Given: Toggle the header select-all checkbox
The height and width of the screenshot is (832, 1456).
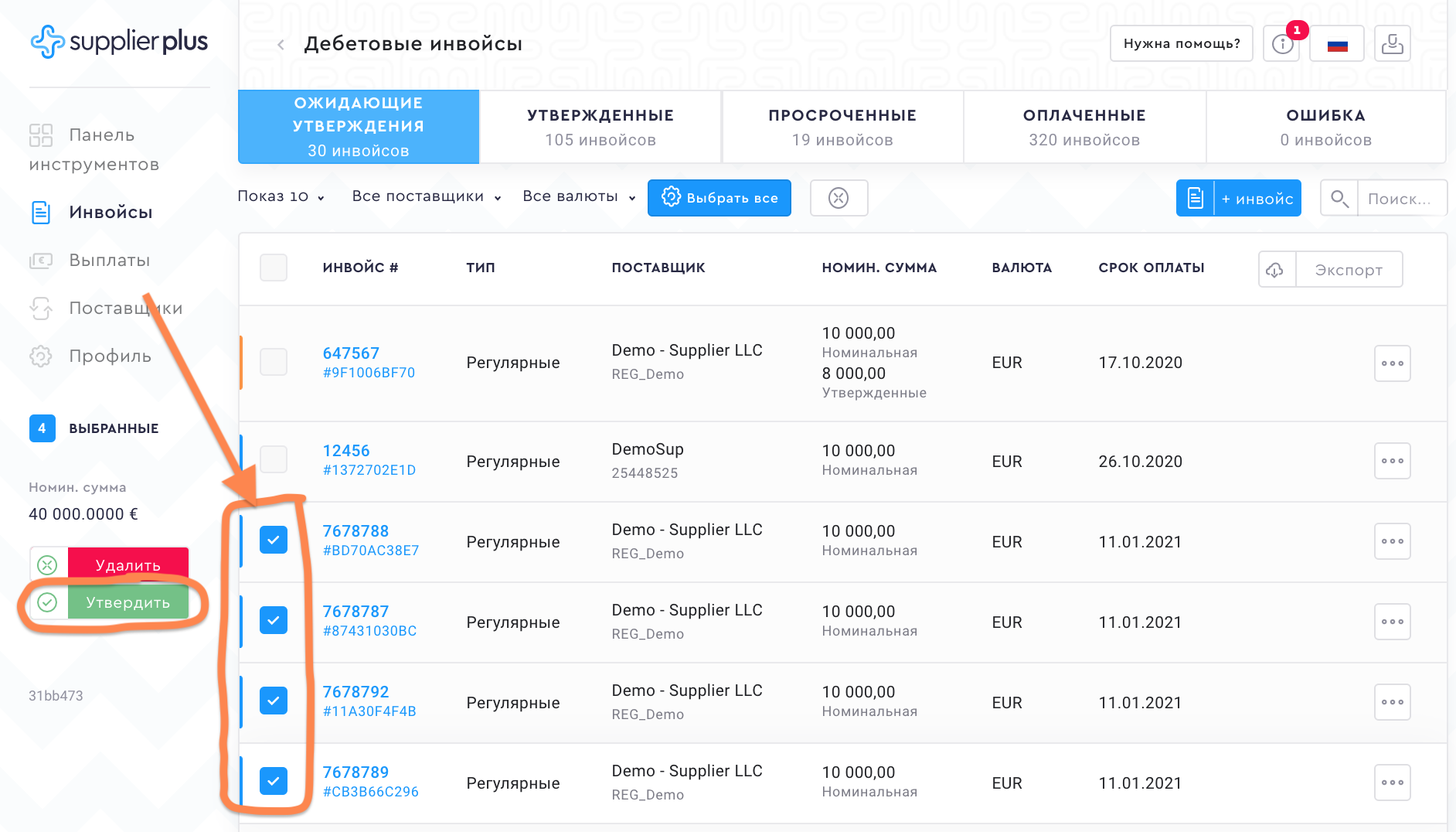Looking at the screenshot, I should tap(274, 268).
